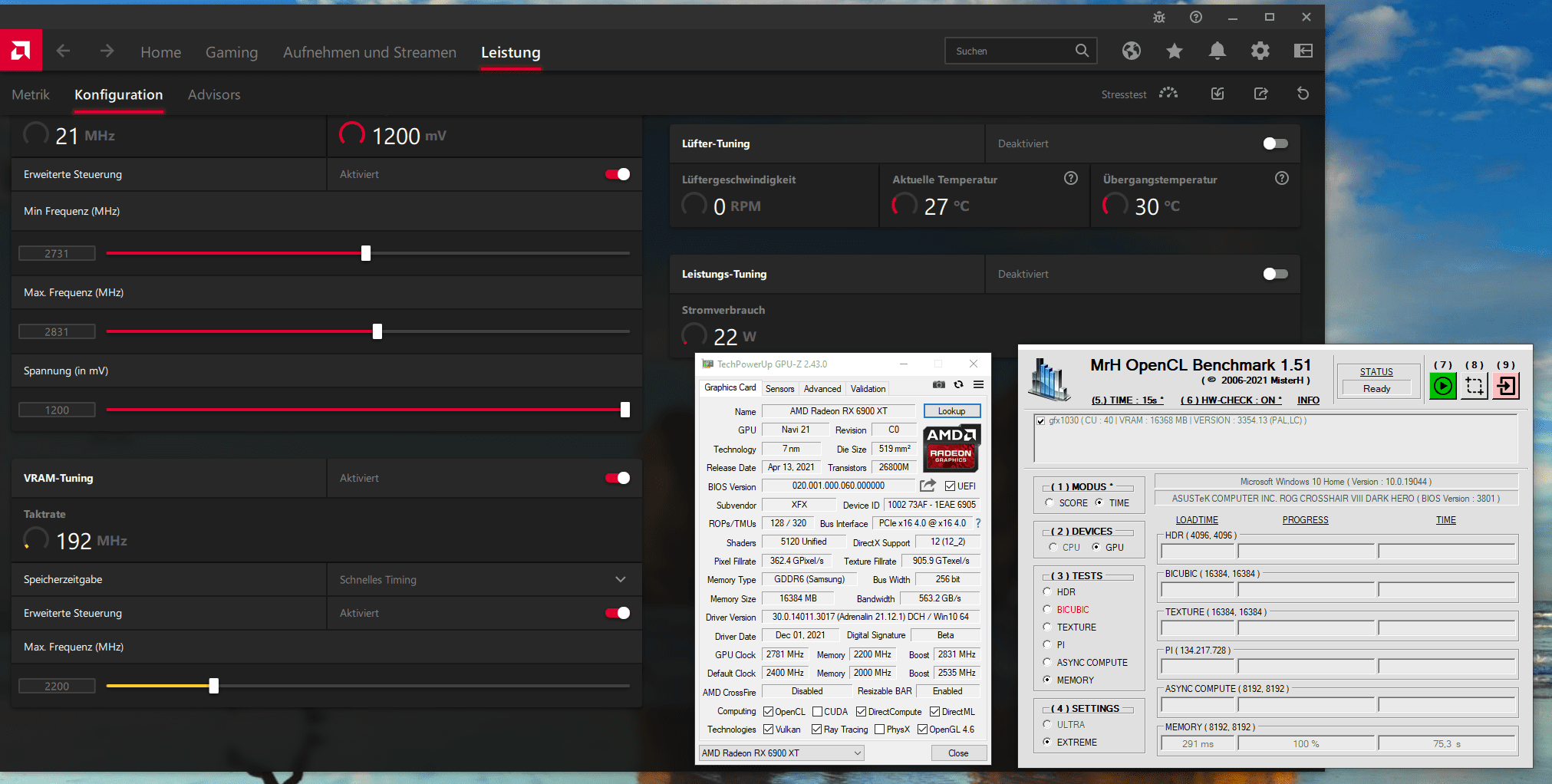The height and width of the screenshot is (784, 1552).
Task: Open the settings gear icon
Action: (1260, 51)
